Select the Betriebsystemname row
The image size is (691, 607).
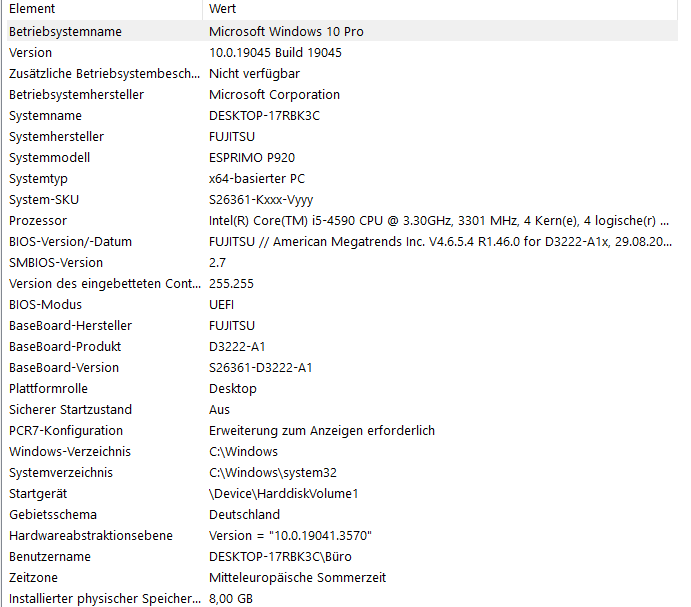342,31
